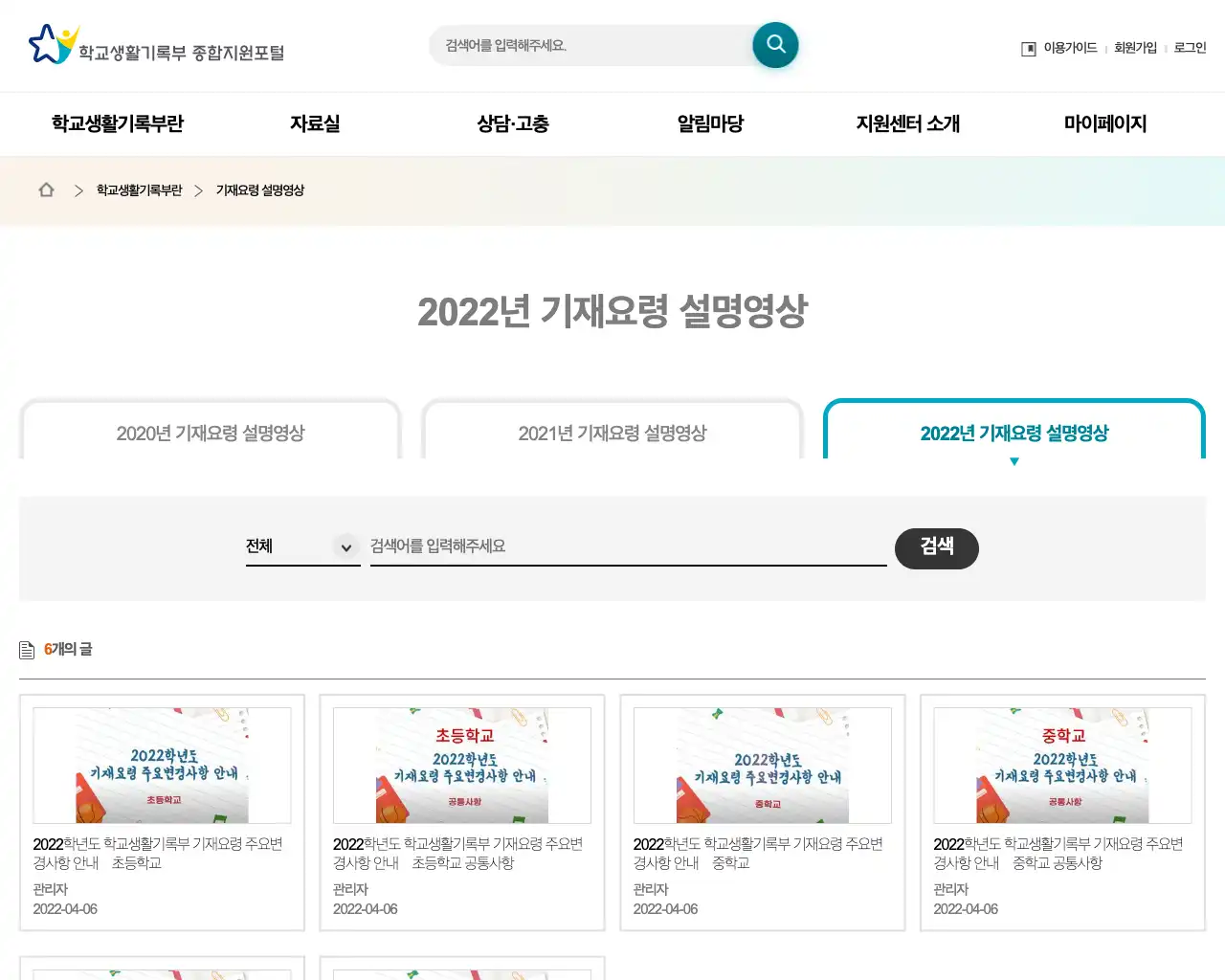Screen dimensions: 1225x980
Task: Click title text ending in 중학교 공통사항
Action: click(x=1058, y=854)
